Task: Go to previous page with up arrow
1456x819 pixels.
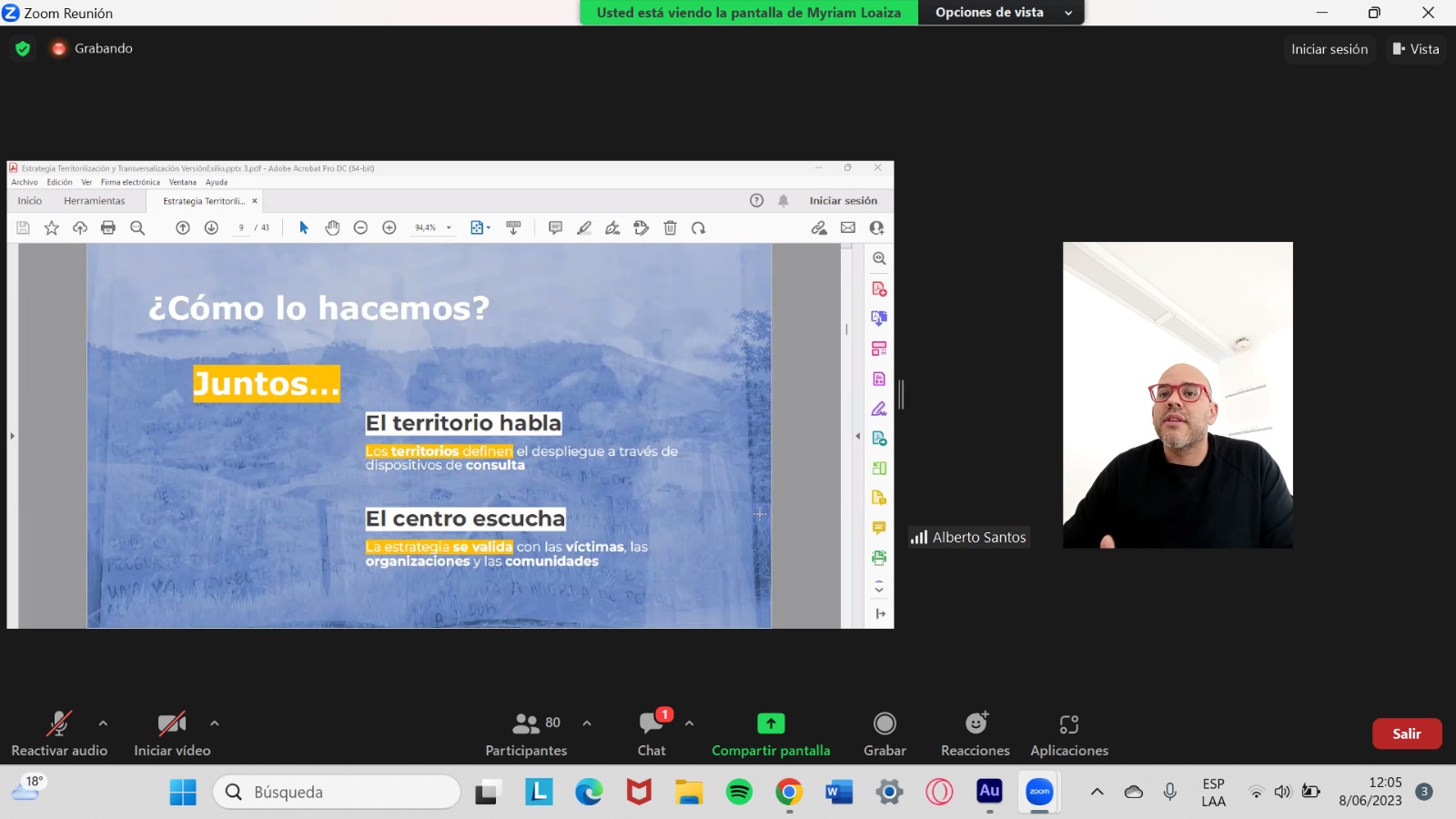Action: click(x=183, y=227)
